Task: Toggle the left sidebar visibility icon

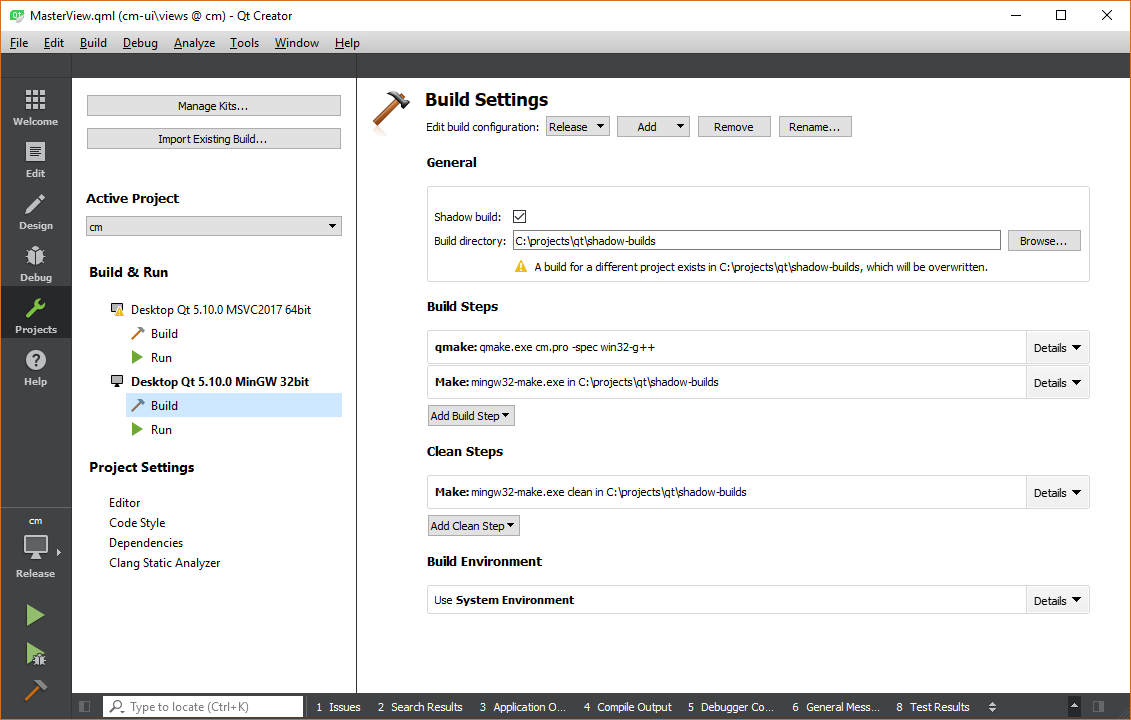Action: (x=84, y=707)
